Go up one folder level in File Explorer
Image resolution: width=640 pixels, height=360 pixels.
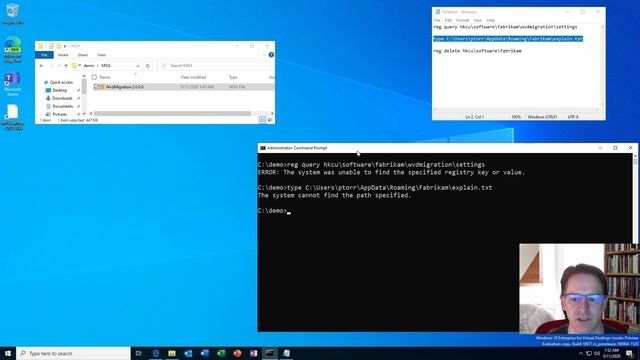click(x=66, y=66)
